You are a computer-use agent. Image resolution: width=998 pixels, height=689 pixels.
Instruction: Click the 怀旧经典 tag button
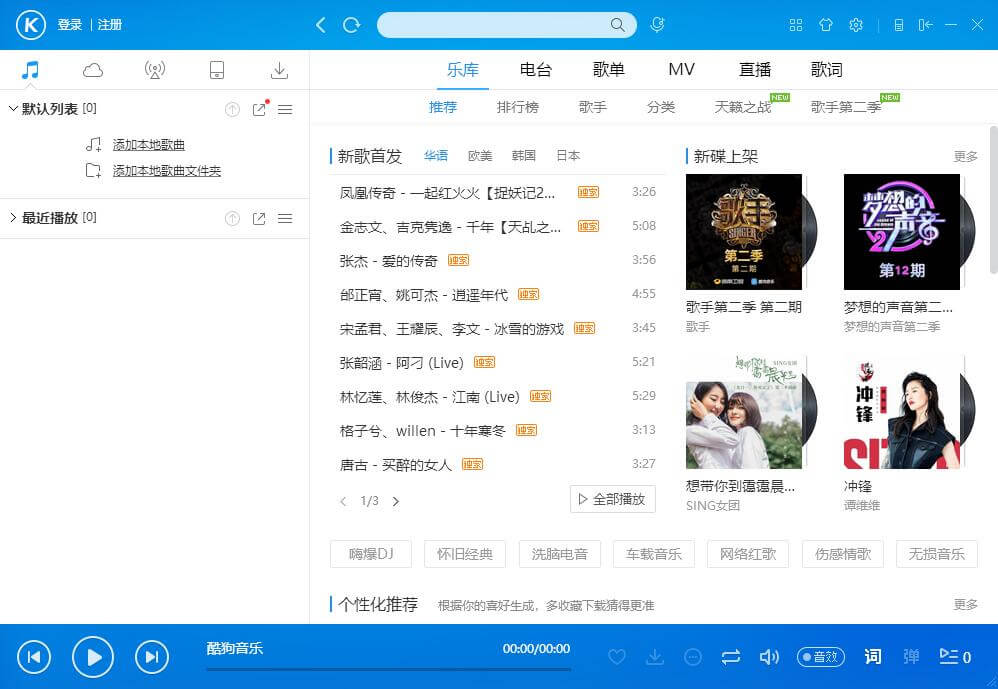(x=465, y=554)
